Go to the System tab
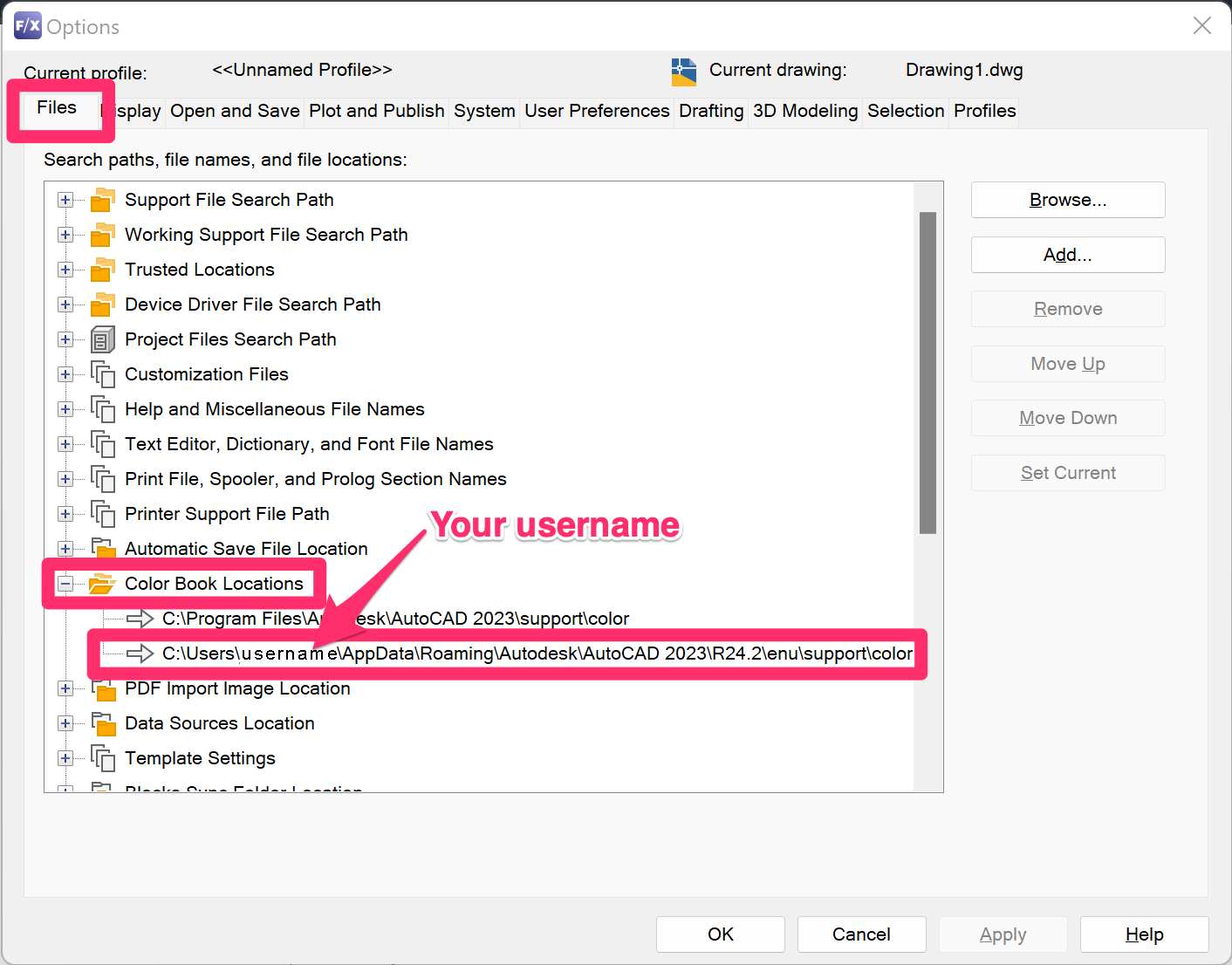 (x=484, y=111)
